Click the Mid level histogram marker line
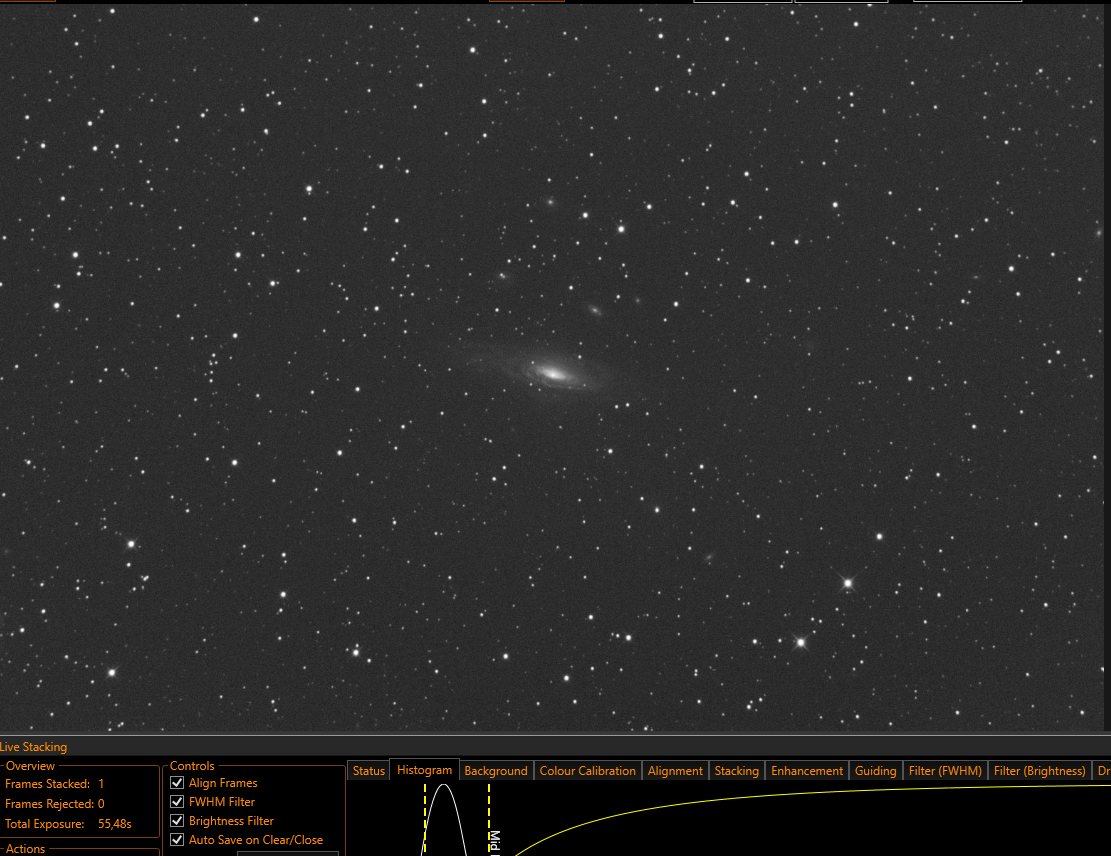Image resolution: width=1111 pixels, height=856 pixels. (489, 818)
